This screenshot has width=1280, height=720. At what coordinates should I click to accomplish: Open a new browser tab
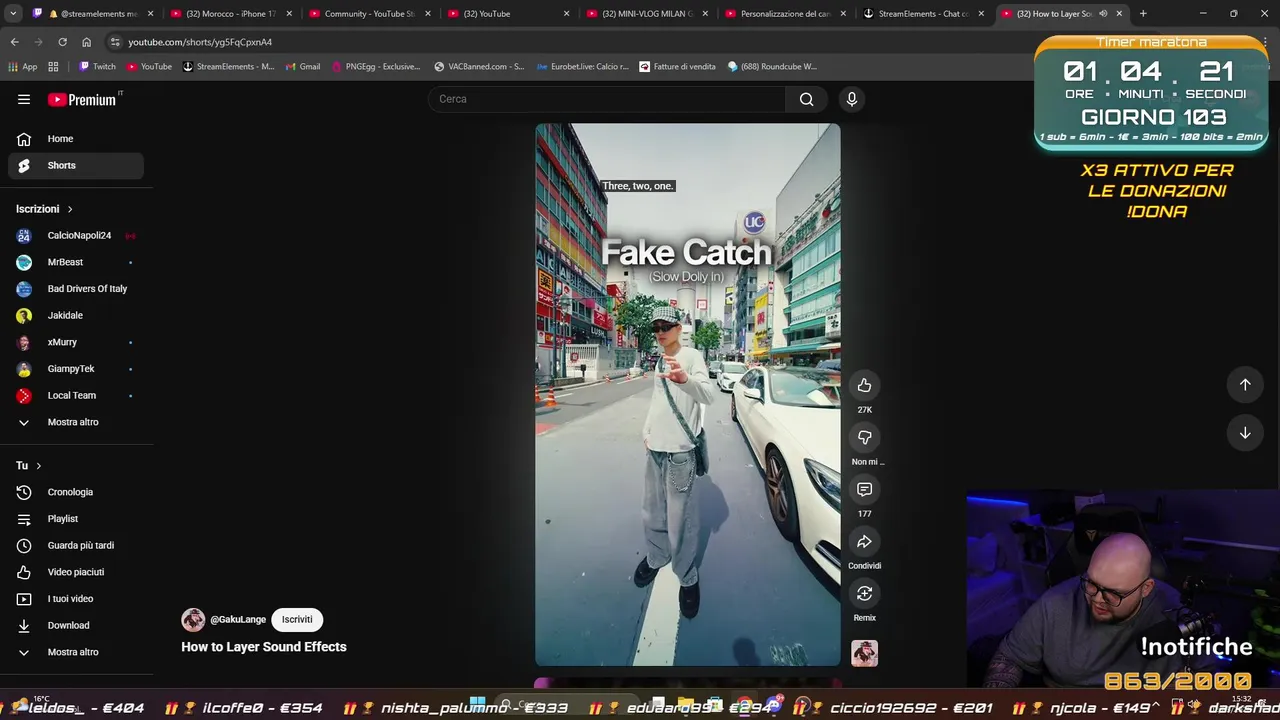point(1143,14)
